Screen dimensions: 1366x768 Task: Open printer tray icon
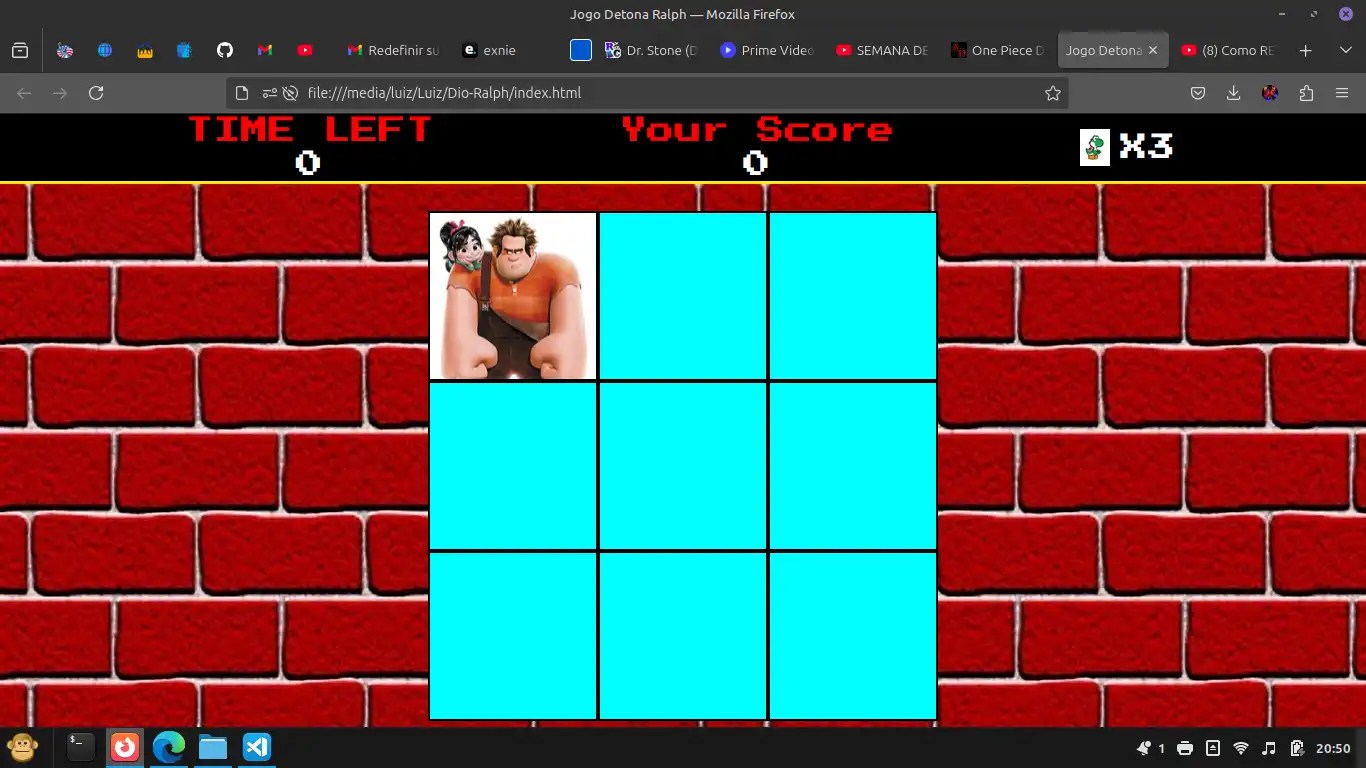tap(1185, 748)
